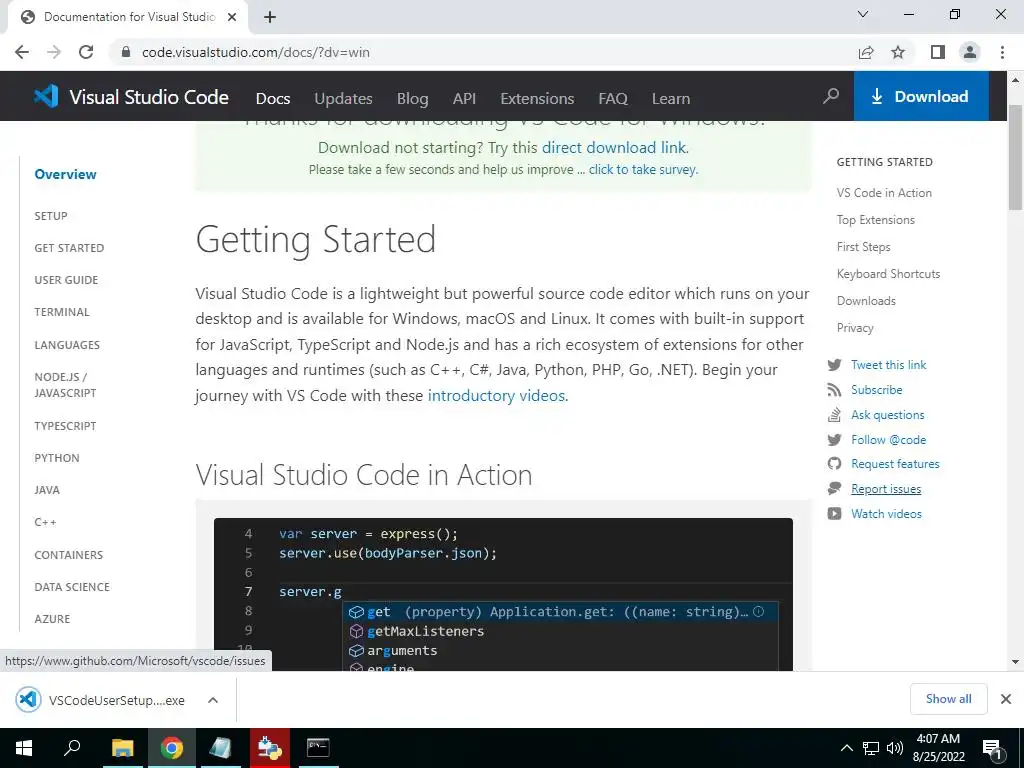Go back with the browser back arrow
This screenshot has height=768, width=1024.
coord(22,52)
